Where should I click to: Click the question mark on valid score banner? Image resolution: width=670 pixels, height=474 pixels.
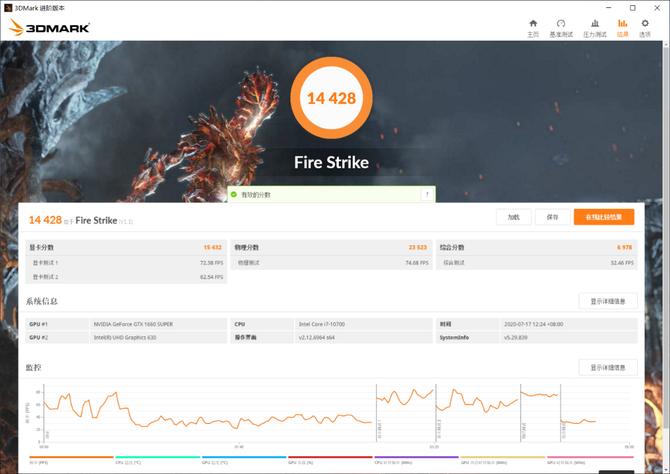(x=427, y=194)
